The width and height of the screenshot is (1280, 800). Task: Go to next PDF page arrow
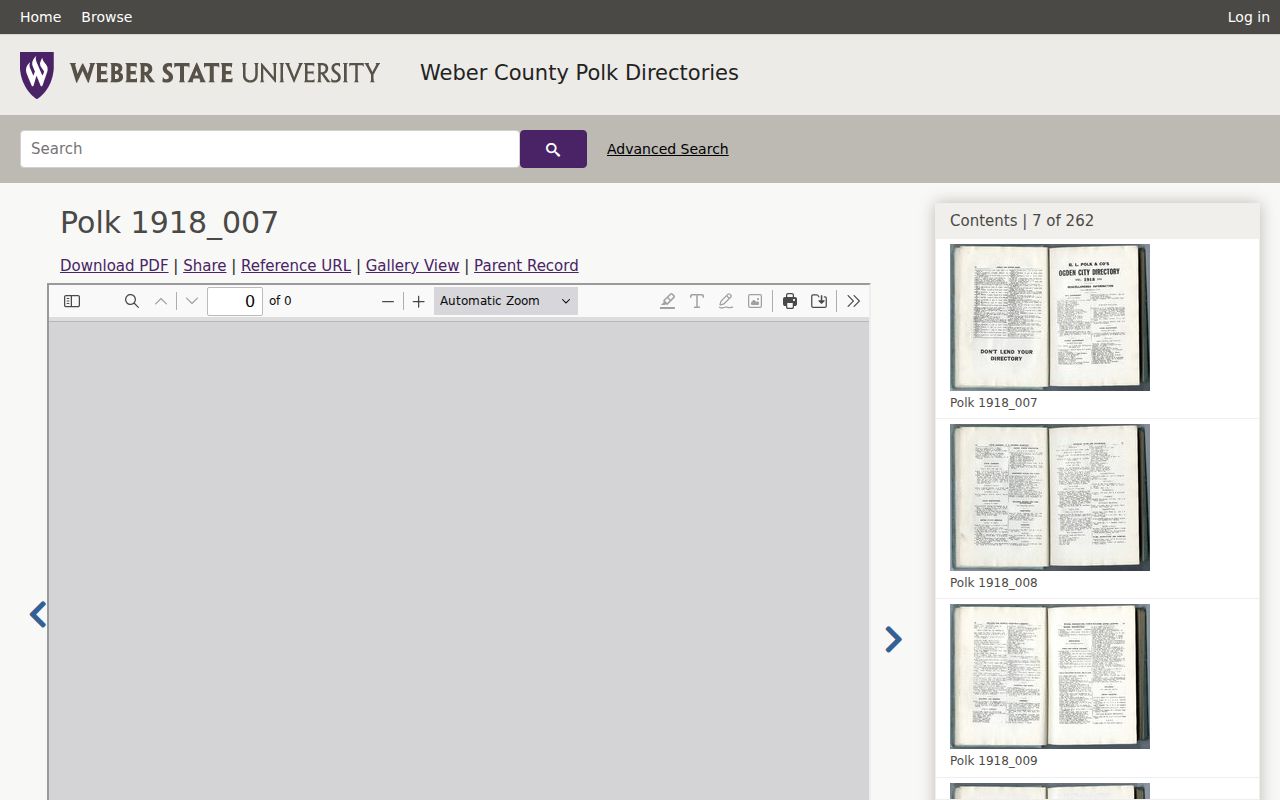(x=192, y=301)
